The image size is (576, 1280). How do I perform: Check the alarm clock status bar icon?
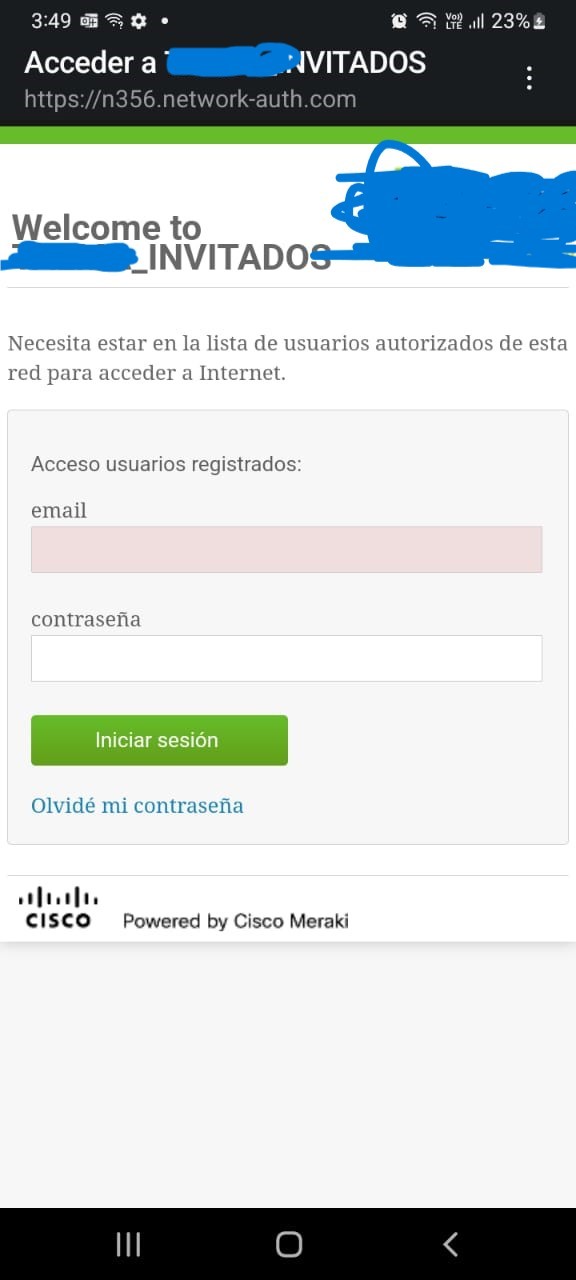coord(400,20)
